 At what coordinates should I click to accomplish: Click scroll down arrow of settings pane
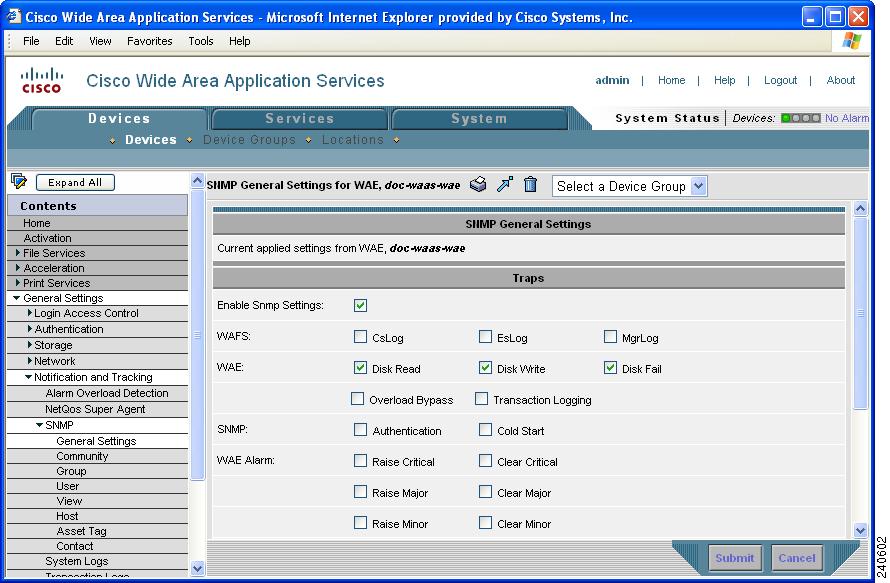[x=860, y=531]
